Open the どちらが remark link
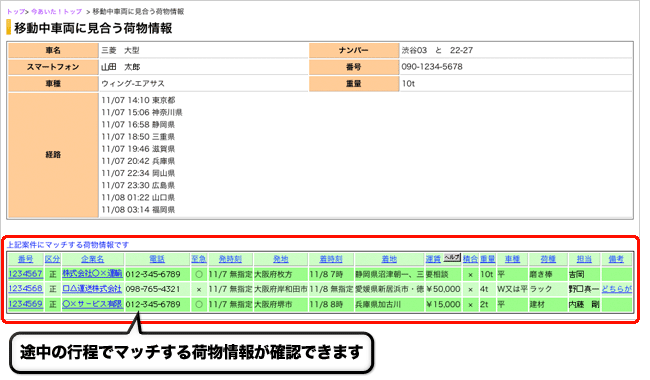Screen dimensions: 650x380 pyautogui.click(x=616, y=289)
